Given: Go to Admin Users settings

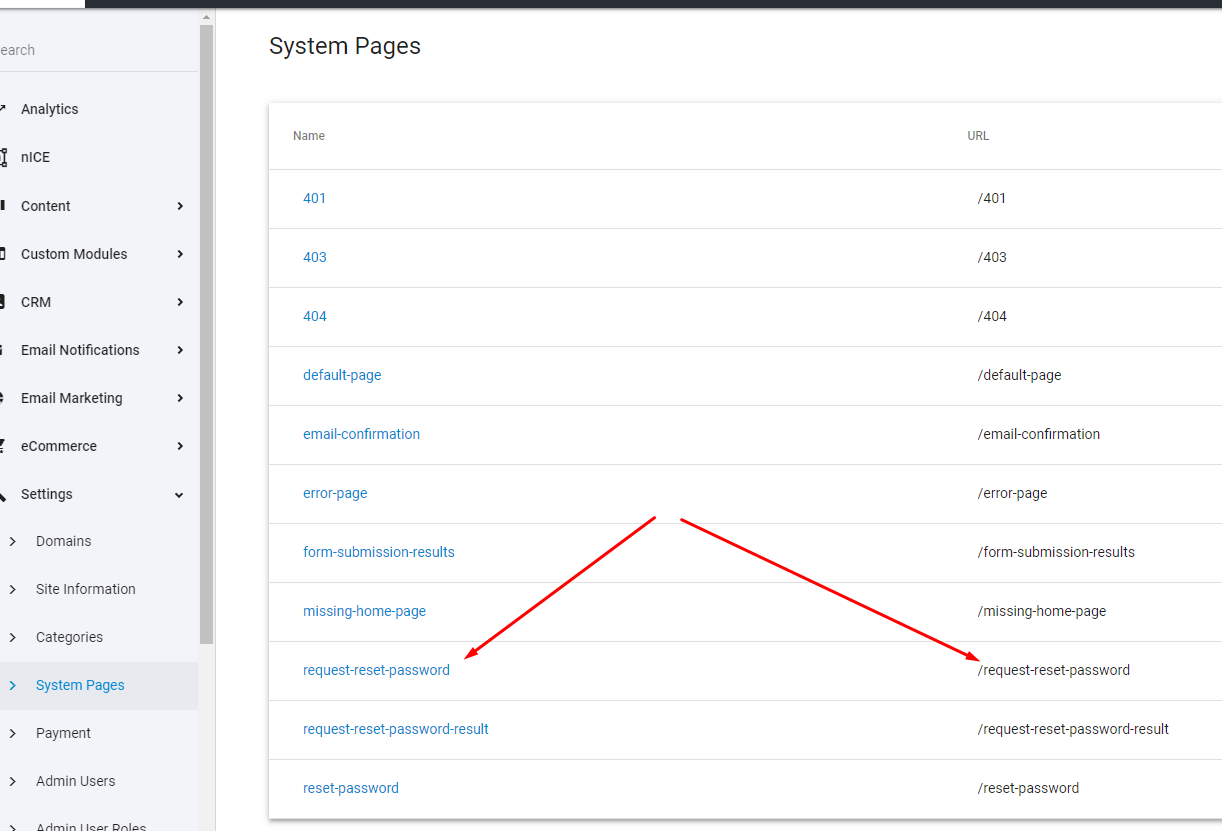Looking at the screenshot, I should click(x=76, y=781).
